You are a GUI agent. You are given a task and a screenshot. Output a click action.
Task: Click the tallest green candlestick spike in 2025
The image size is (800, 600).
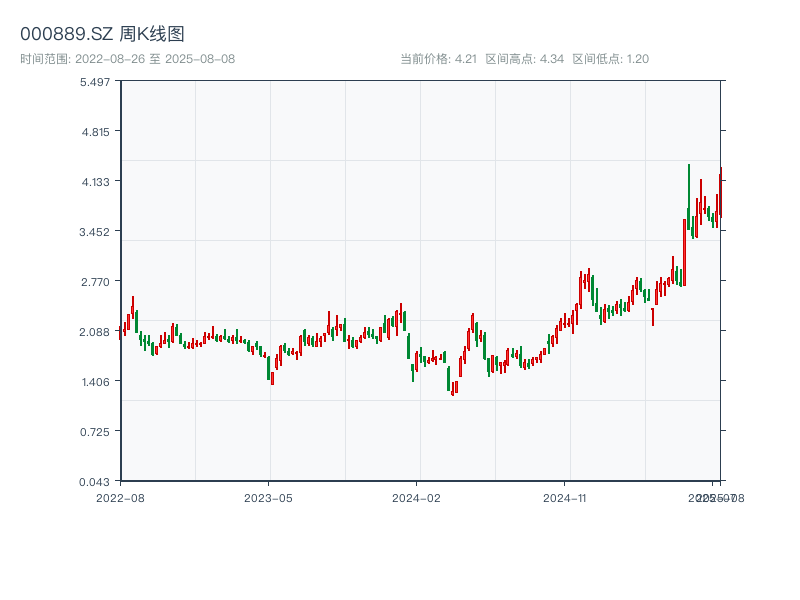688,195
